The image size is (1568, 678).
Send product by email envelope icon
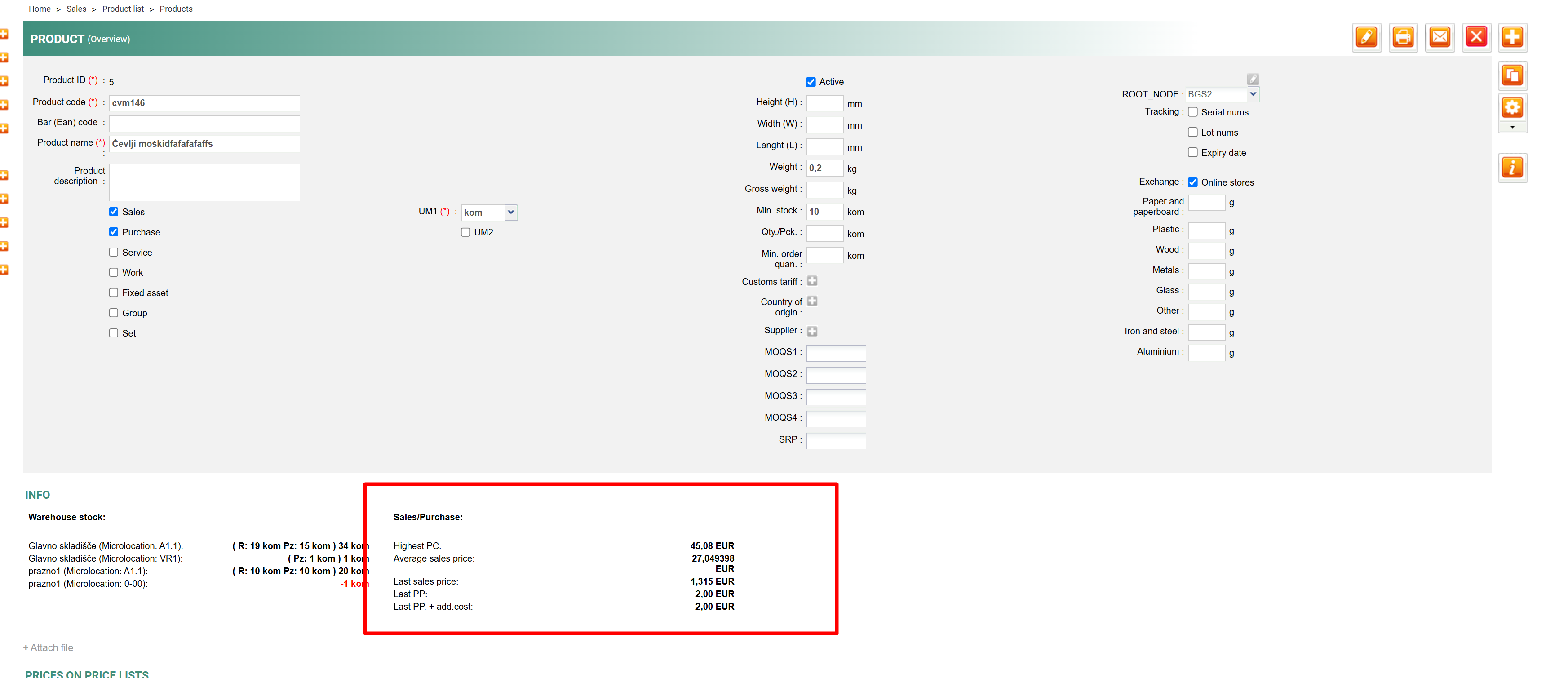1440,38
